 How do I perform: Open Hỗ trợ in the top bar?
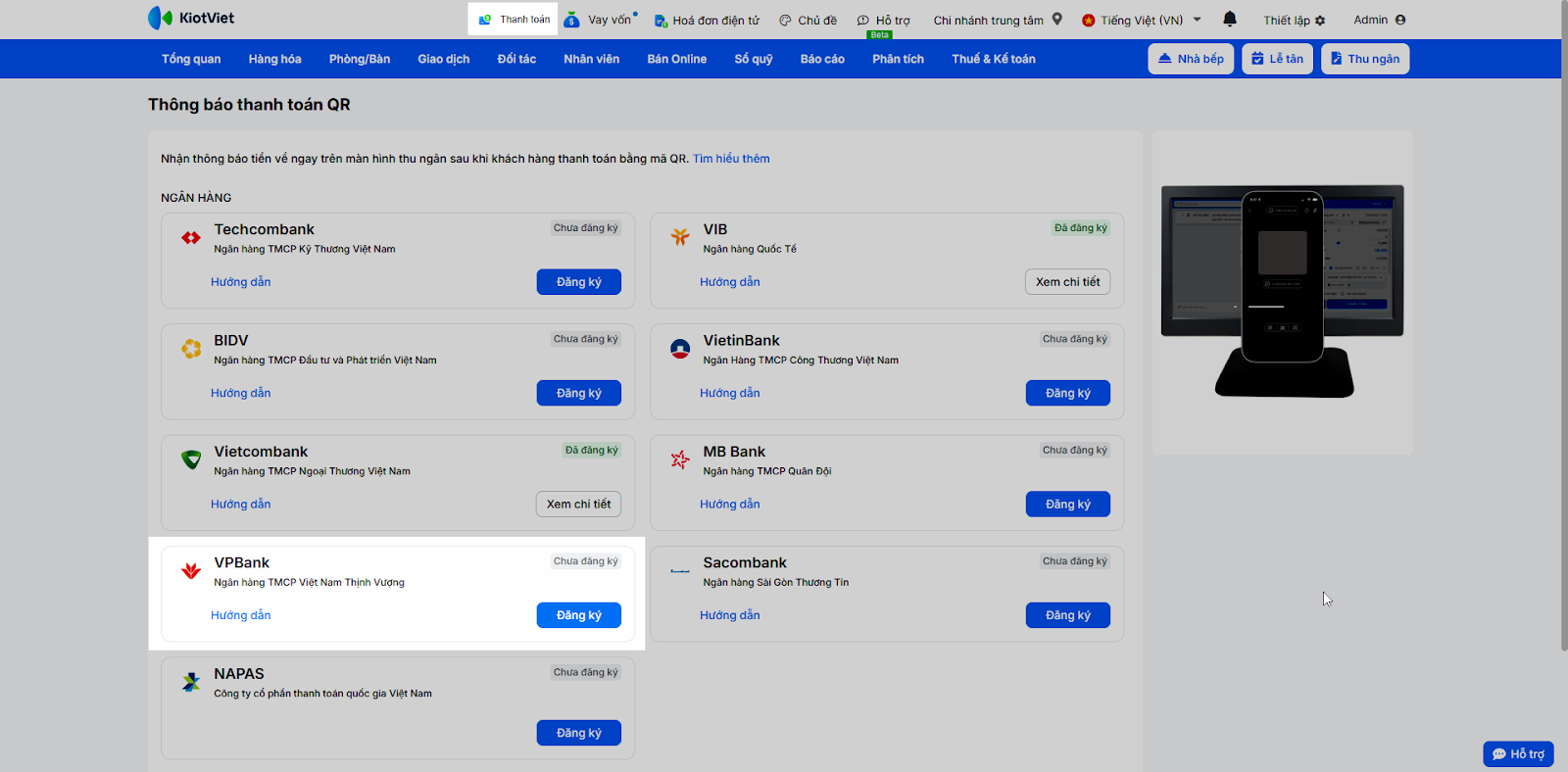pyautogui.click(x=883, y=20)
